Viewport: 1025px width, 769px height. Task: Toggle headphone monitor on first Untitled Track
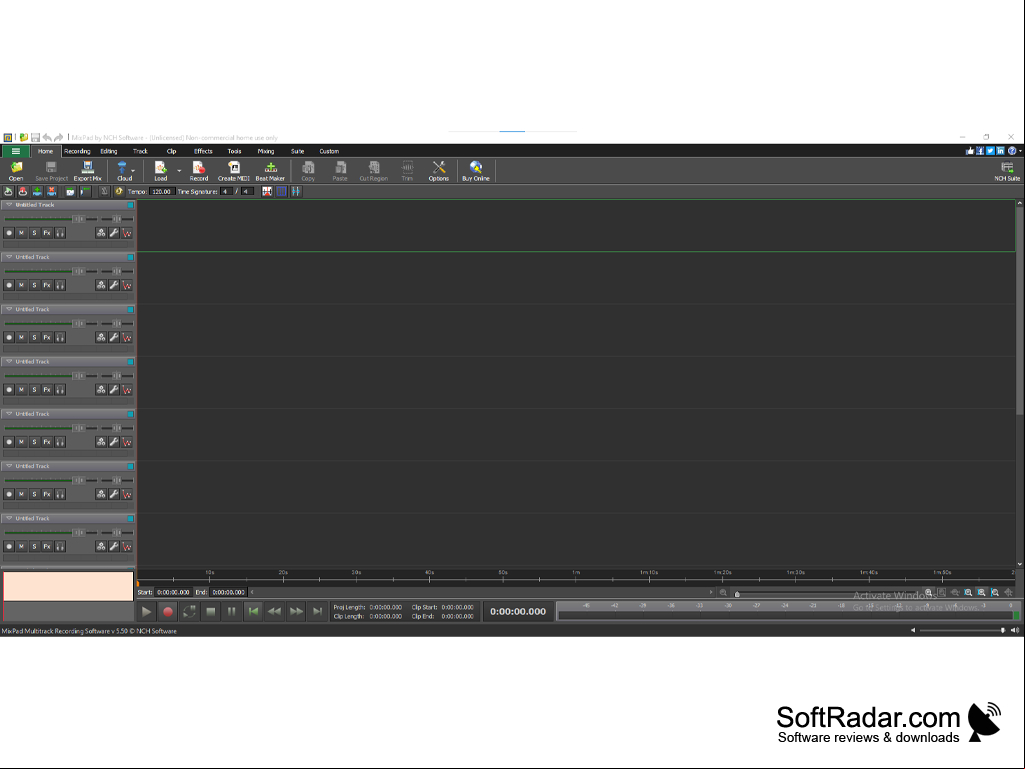point(60,233)
